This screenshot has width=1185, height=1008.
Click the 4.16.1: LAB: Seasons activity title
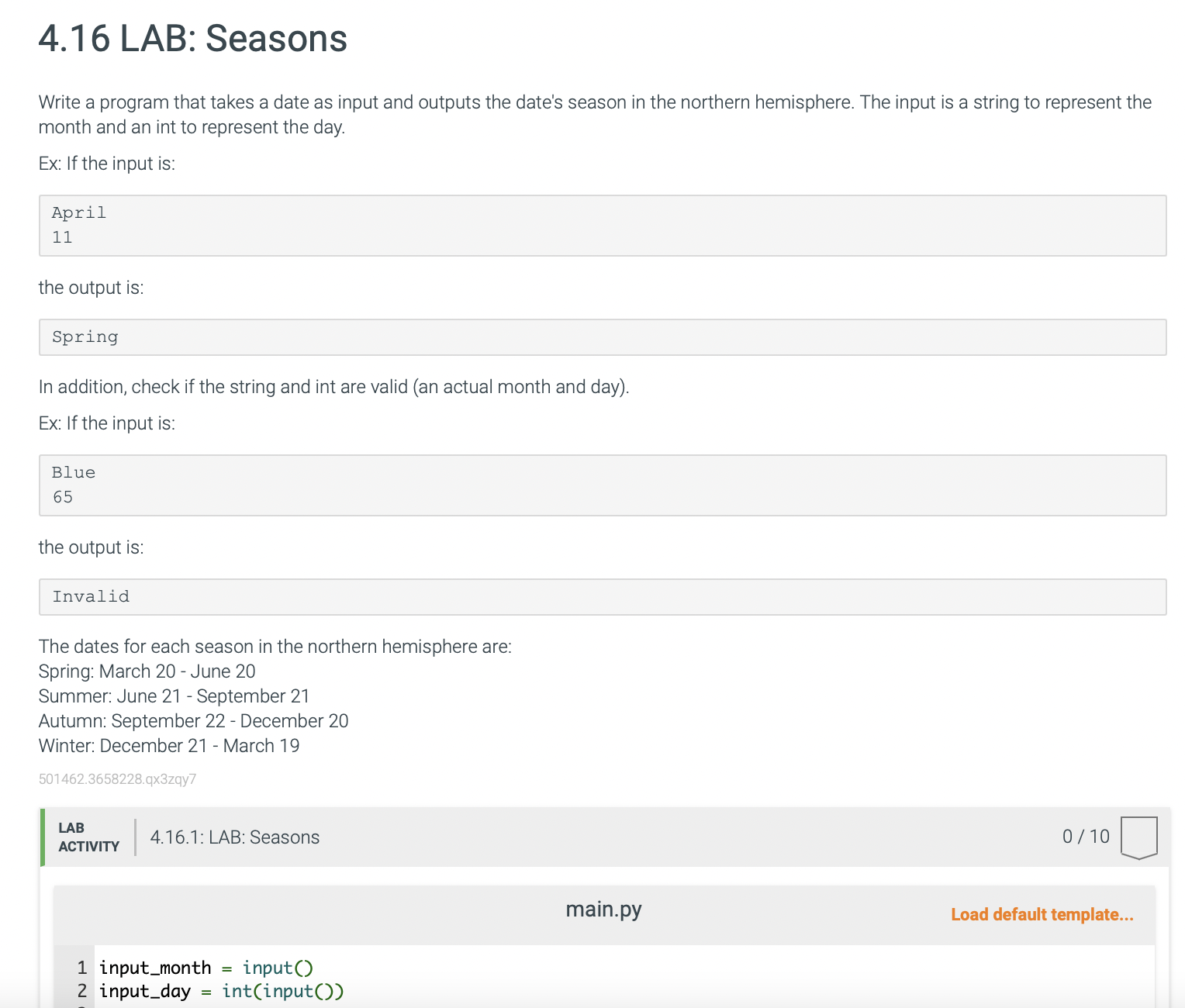(234, 837)
